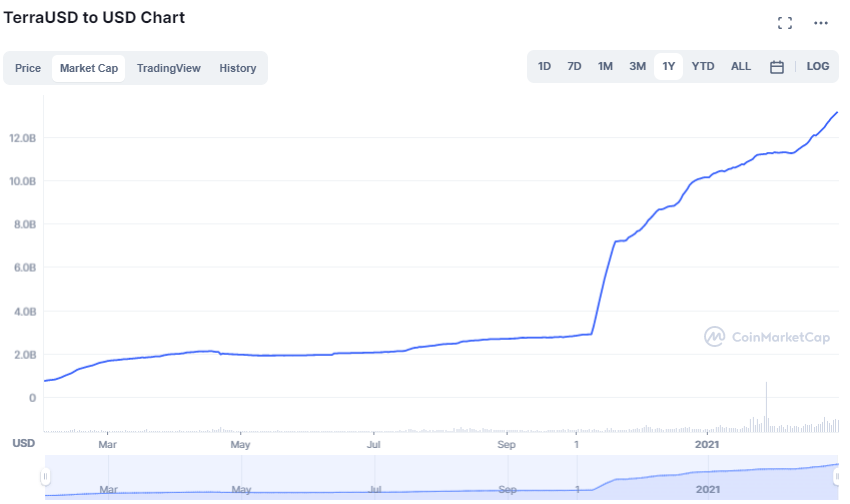Show ALL historical data range

coord(740,66)
